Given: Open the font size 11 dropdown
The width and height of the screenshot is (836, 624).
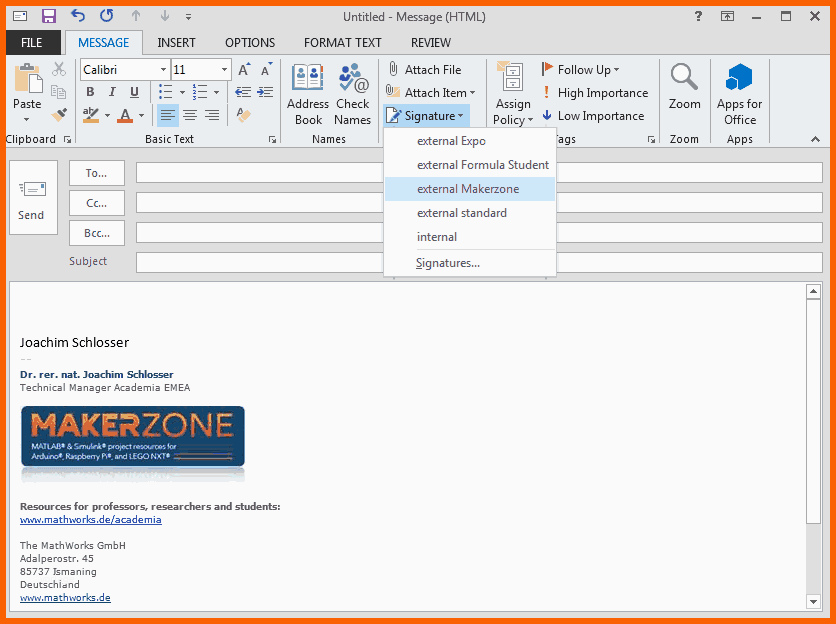Looking at the screenshot, I should pyautogui.click(x=224, y=70).
